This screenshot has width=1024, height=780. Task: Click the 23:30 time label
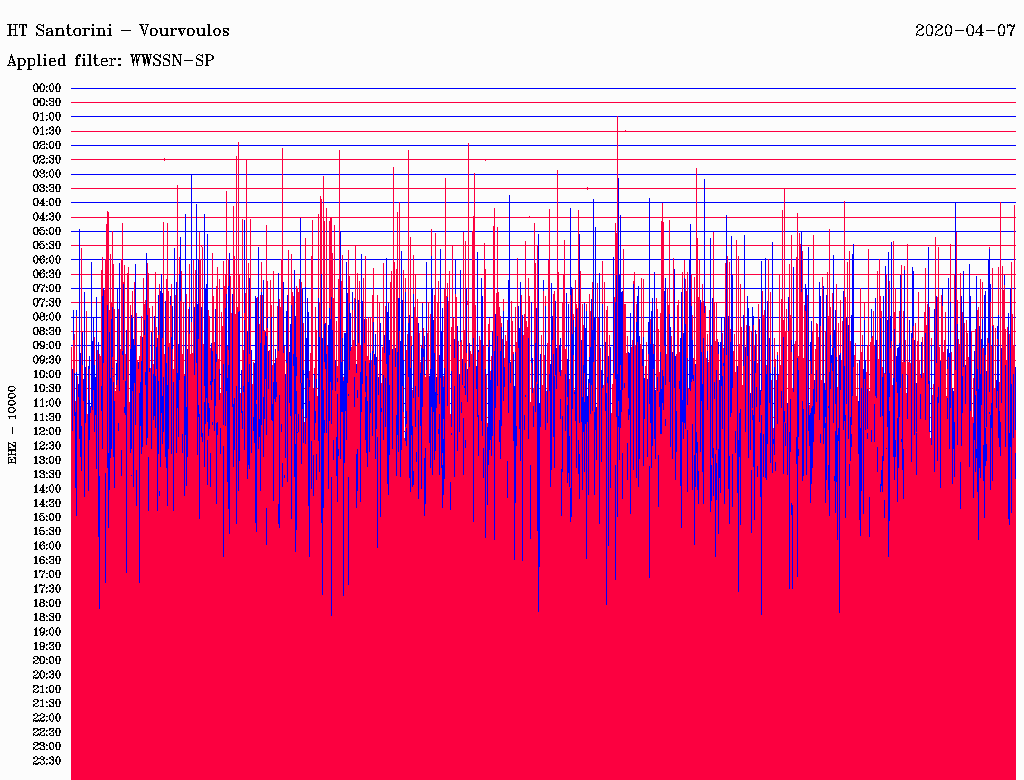(x=47, y=761)
